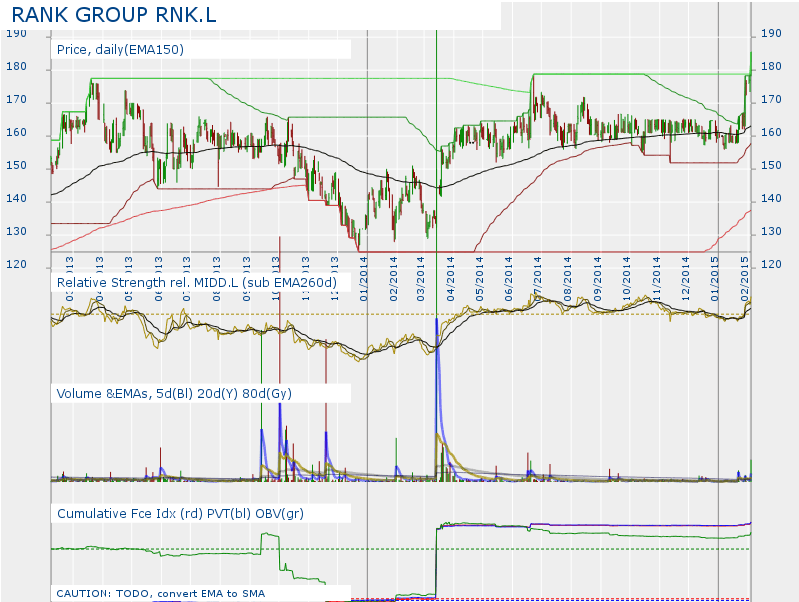Select the 'Volume &EMAs, 5d(Bl) 20d(Y) 80d(Gy)' label
799x602 pixels.
[174, 394]
